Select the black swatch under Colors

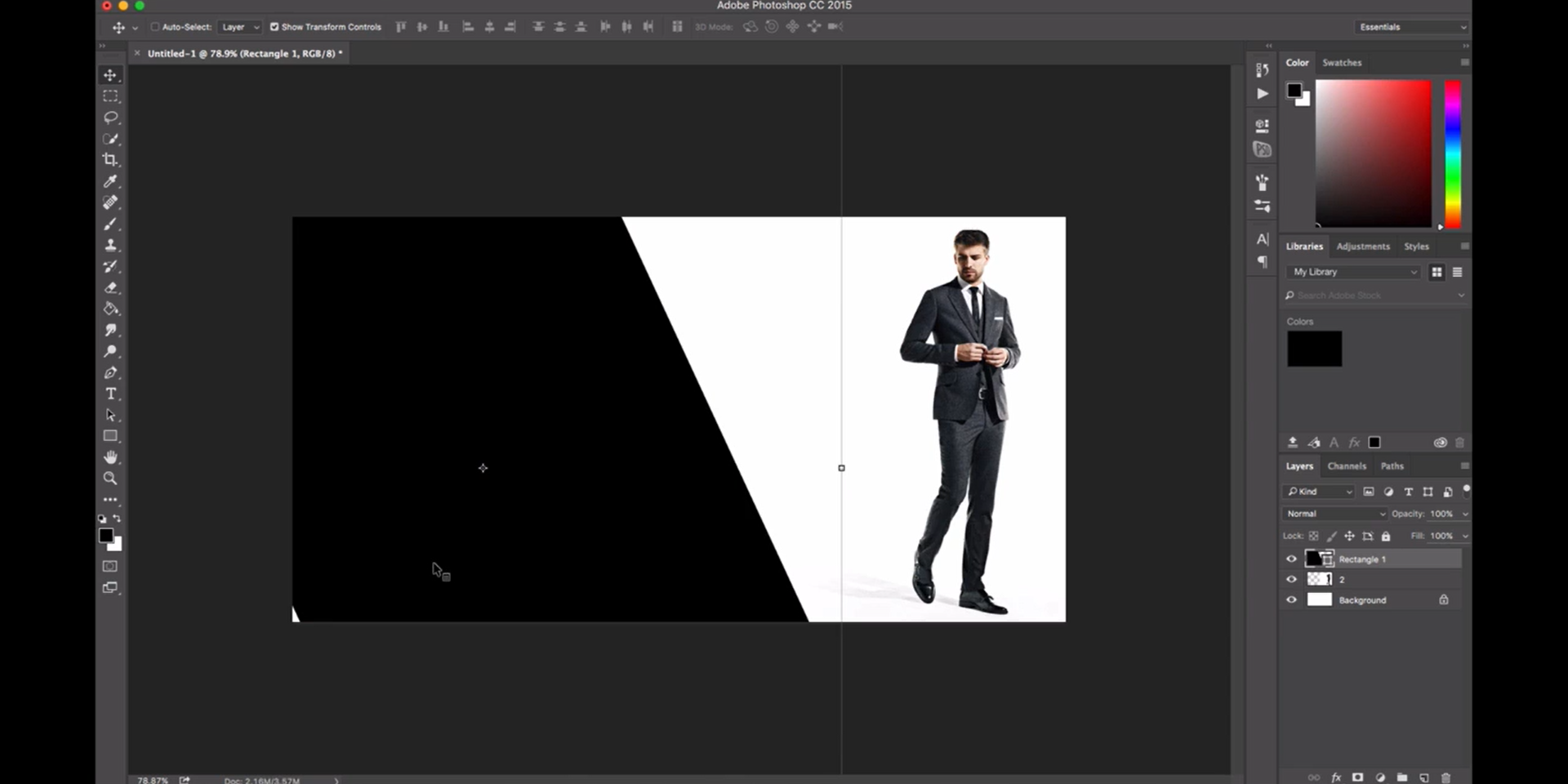pos(1314,349)
